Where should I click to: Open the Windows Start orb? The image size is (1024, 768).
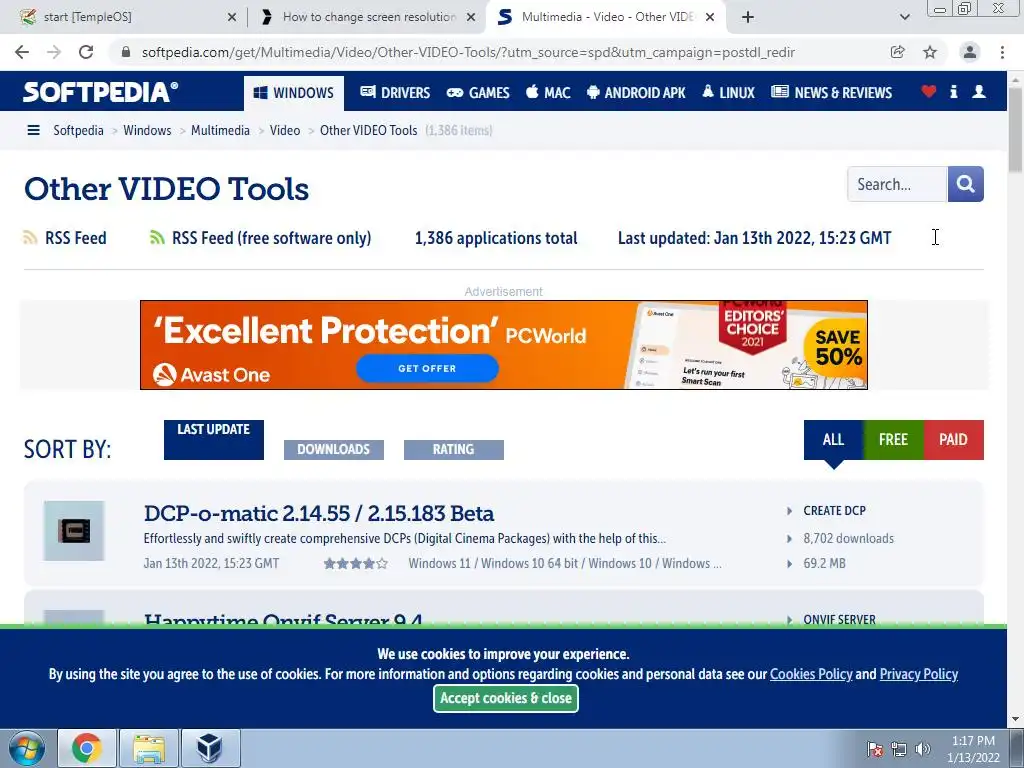[26, 748]
